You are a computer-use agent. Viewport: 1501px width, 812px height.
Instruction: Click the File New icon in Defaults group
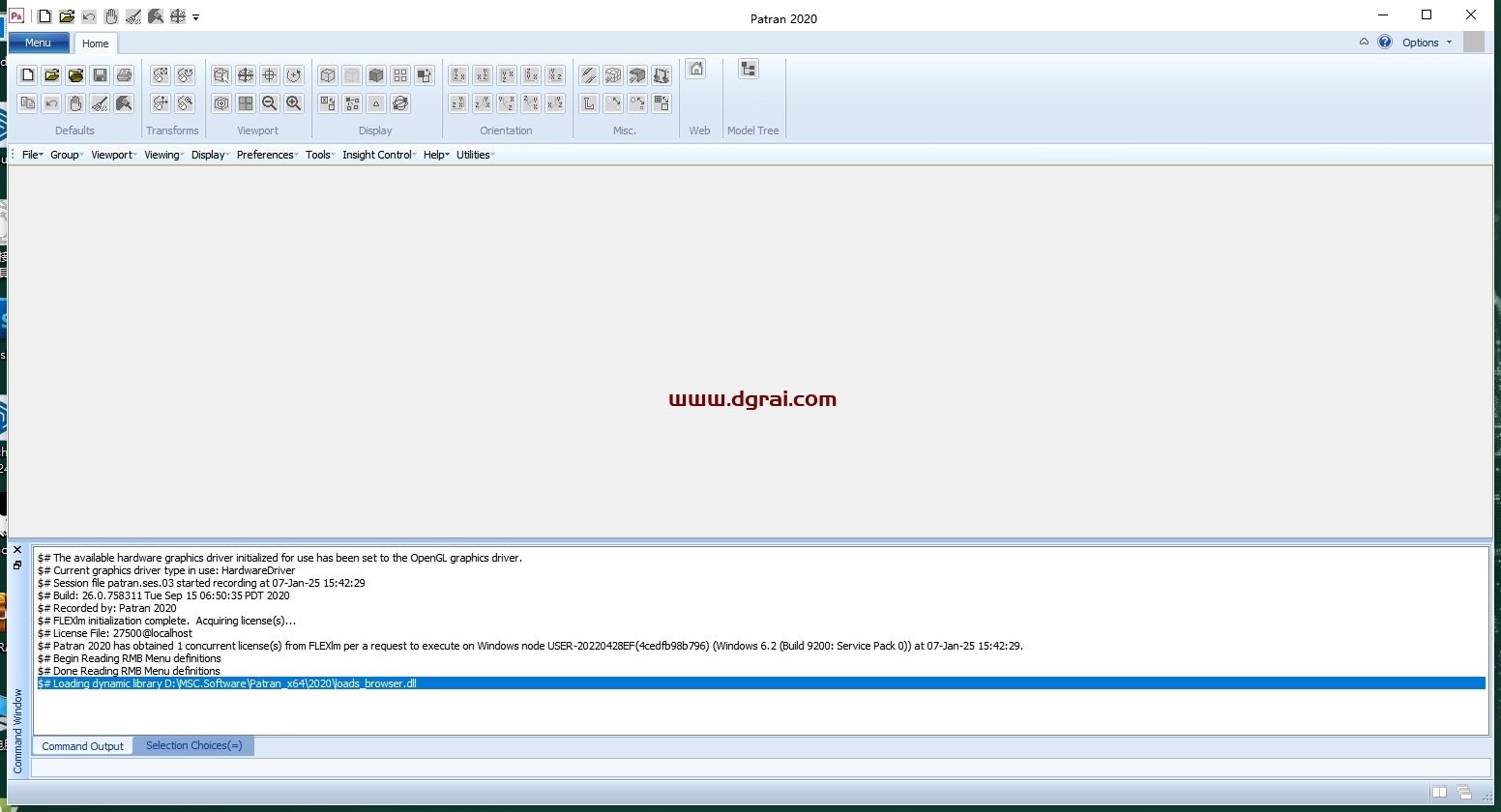pos(28,75)
